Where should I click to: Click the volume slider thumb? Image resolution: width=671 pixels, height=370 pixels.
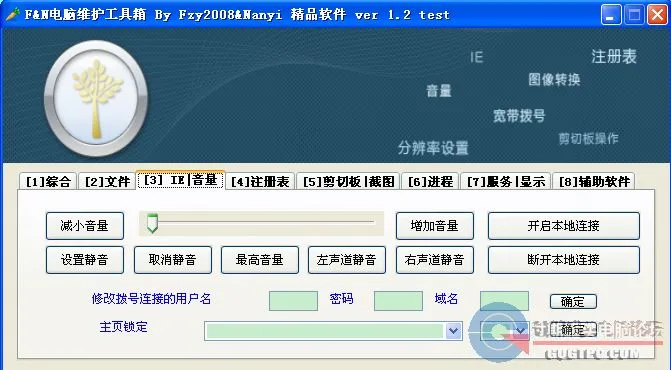152,223
